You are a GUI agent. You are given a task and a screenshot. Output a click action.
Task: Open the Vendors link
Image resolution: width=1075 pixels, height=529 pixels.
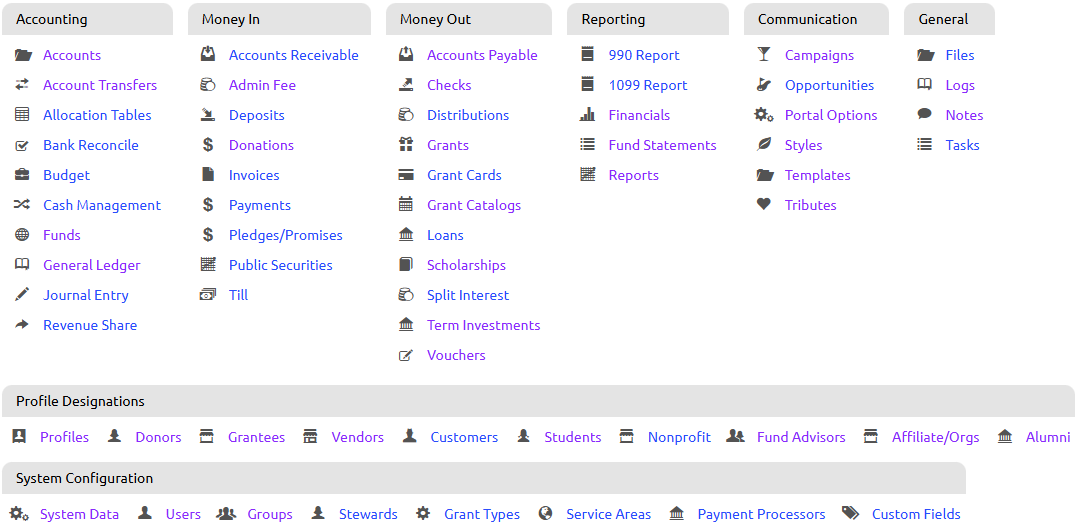(358, 437)
